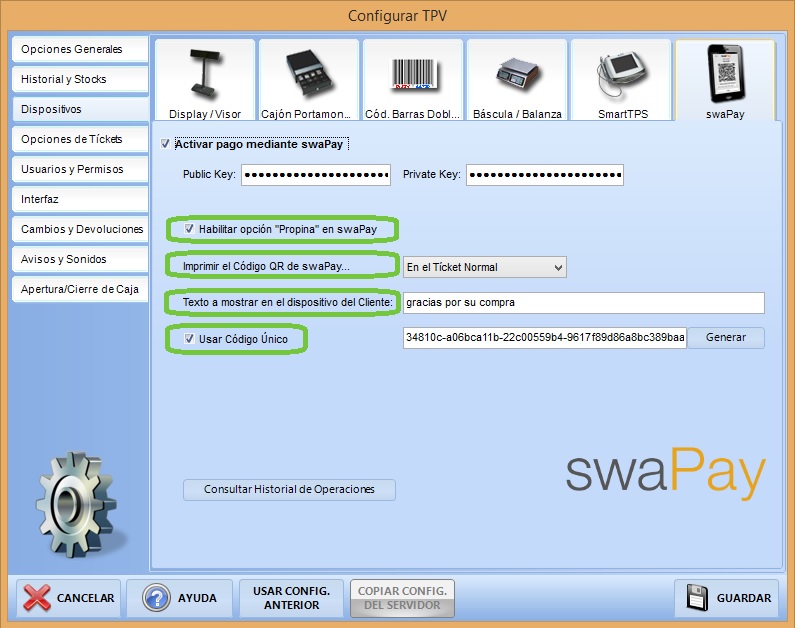Open the Cajón Portamonedas device tab

[309, 80]
